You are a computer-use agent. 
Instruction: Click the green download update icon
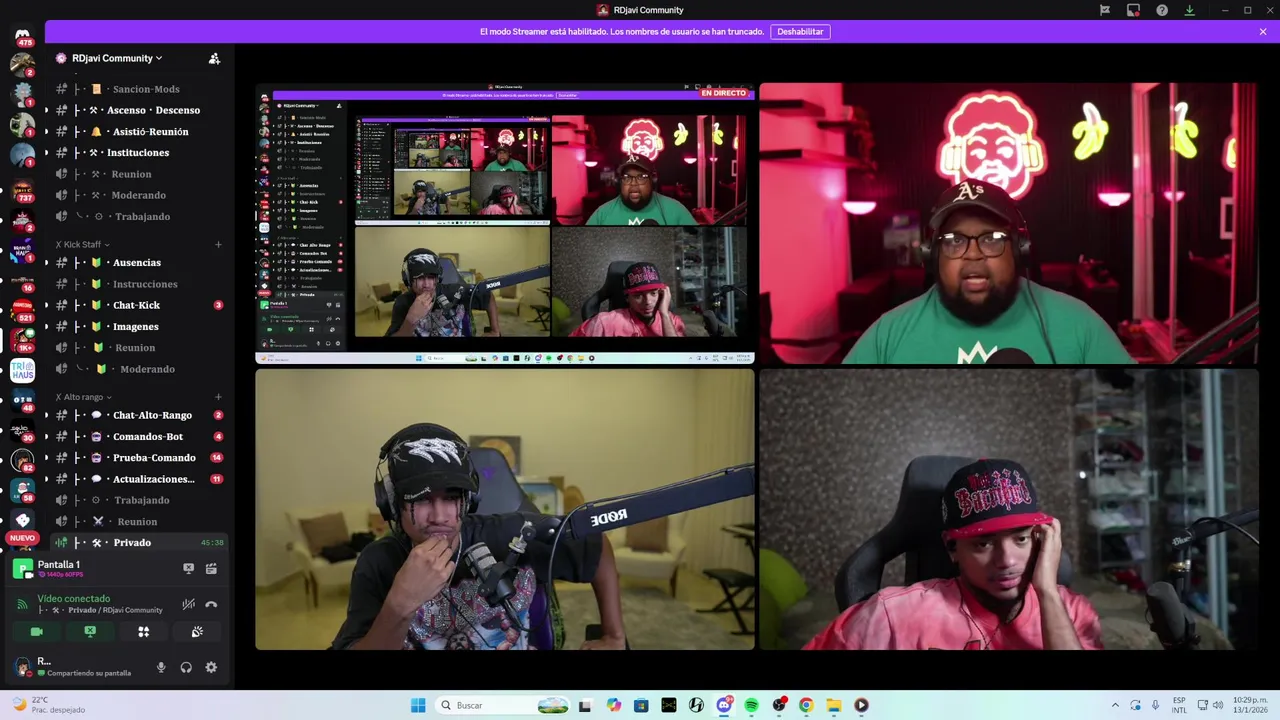[1189, 10]
